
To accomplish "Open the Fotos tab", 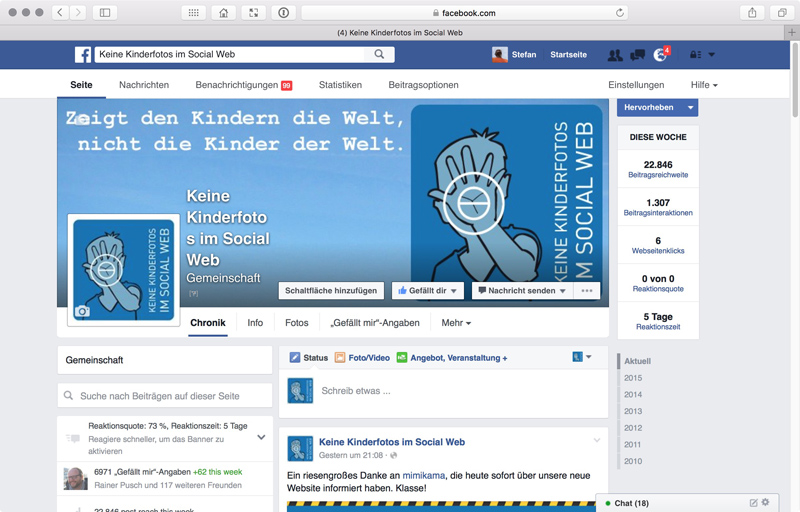I will (296, 323).
